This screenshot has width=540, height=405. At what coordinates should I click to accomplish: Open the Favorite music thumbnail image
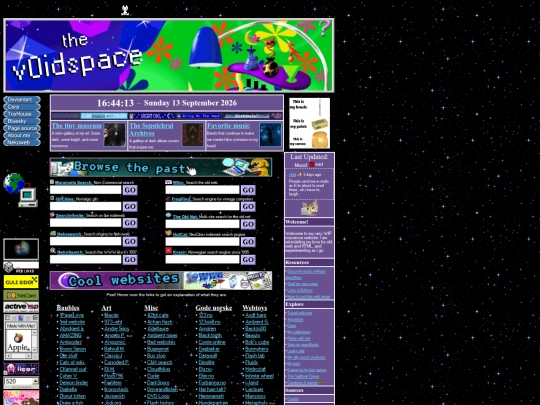270,135
